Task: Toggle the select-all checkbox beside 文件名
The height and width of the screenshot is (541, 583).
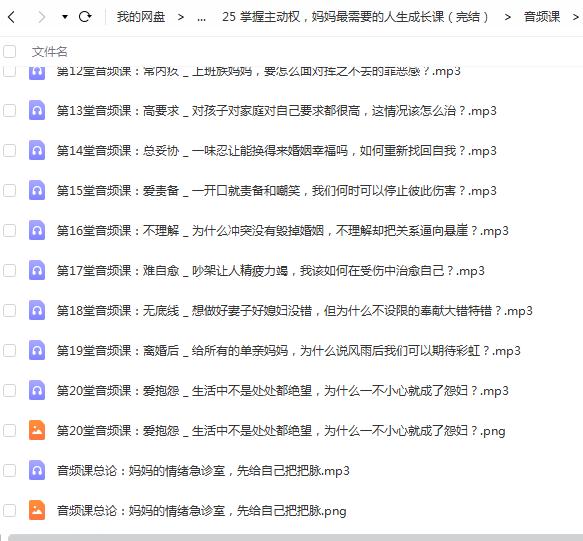Action: tap(10, 51)
